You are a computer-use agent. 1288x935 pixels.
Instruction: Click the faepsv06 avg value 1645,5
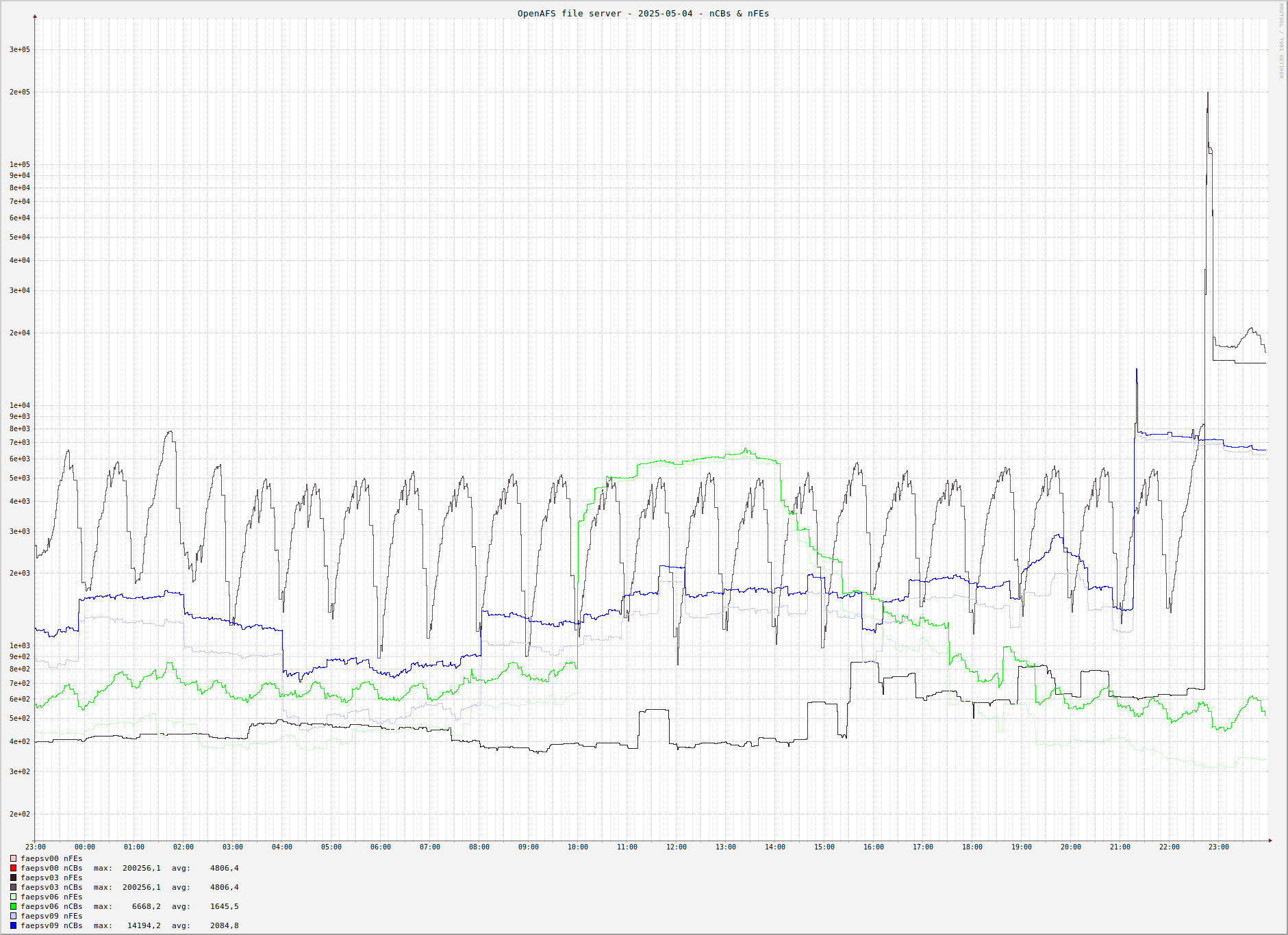click(224, 906)
